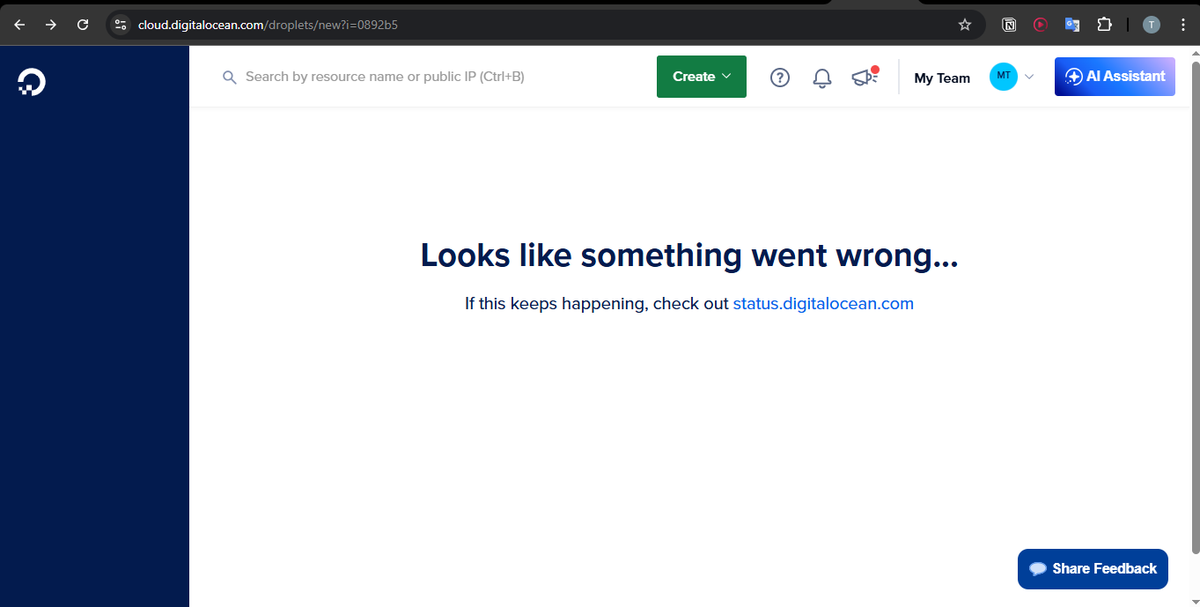Screen dimensions: 1200x607
Task: Click the scrollbar down arrow
Action: 1194,600
